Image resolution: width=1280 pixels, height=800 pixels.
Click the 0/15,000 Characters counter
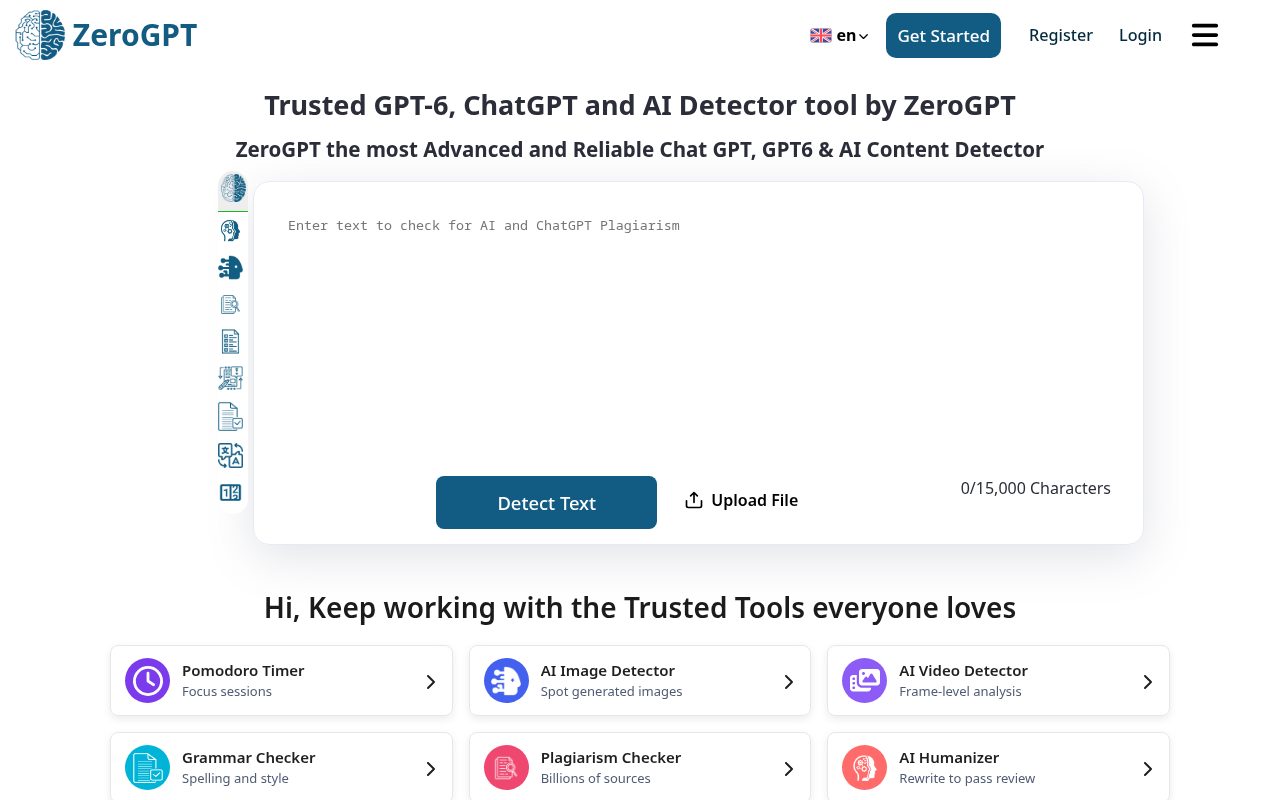1036,488
